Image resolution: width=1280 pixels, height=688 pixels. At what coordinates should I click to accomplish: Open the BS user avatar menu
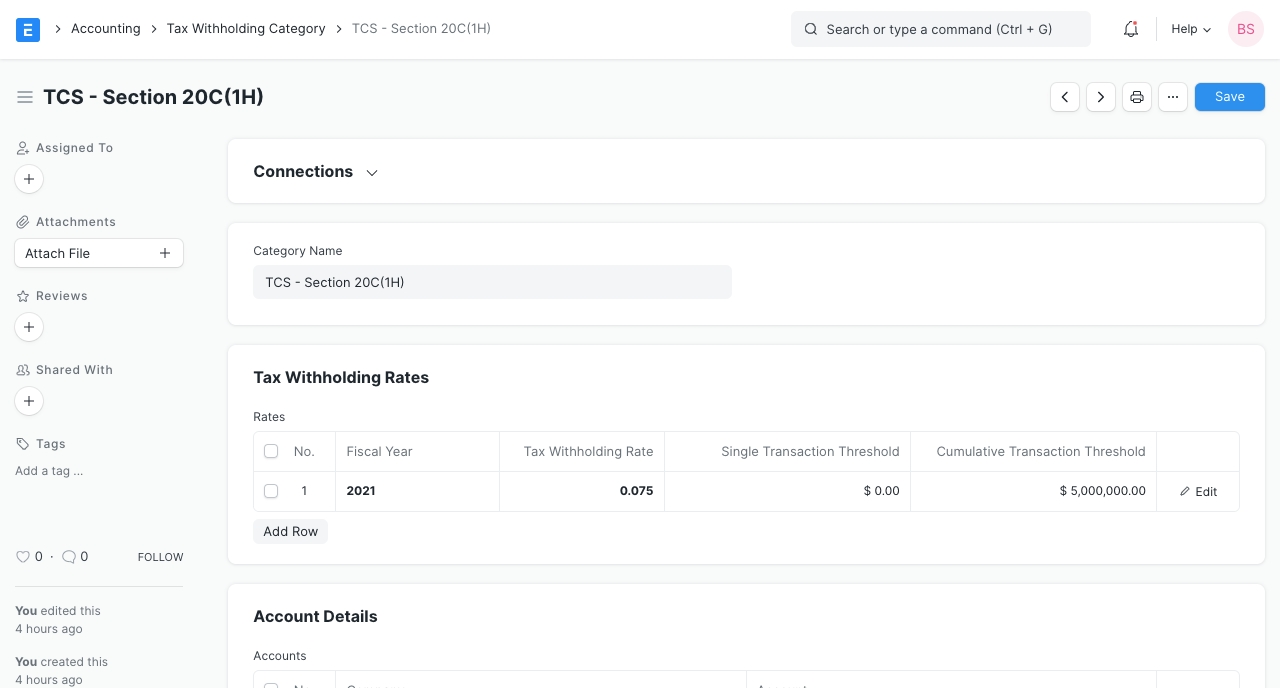point(1246,29)
